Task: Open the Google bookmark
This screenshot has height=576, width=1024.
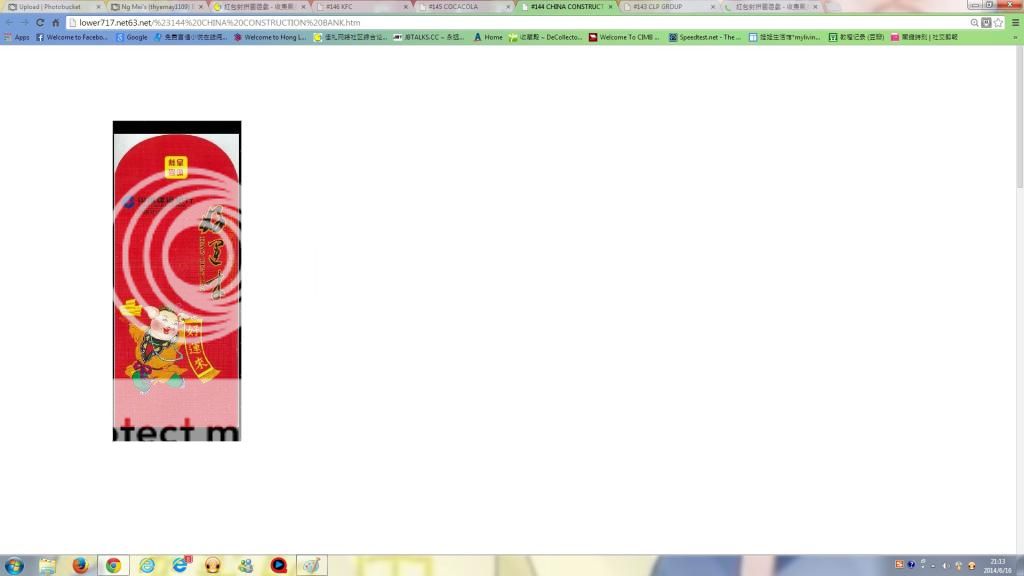Action: pos(131,37)
